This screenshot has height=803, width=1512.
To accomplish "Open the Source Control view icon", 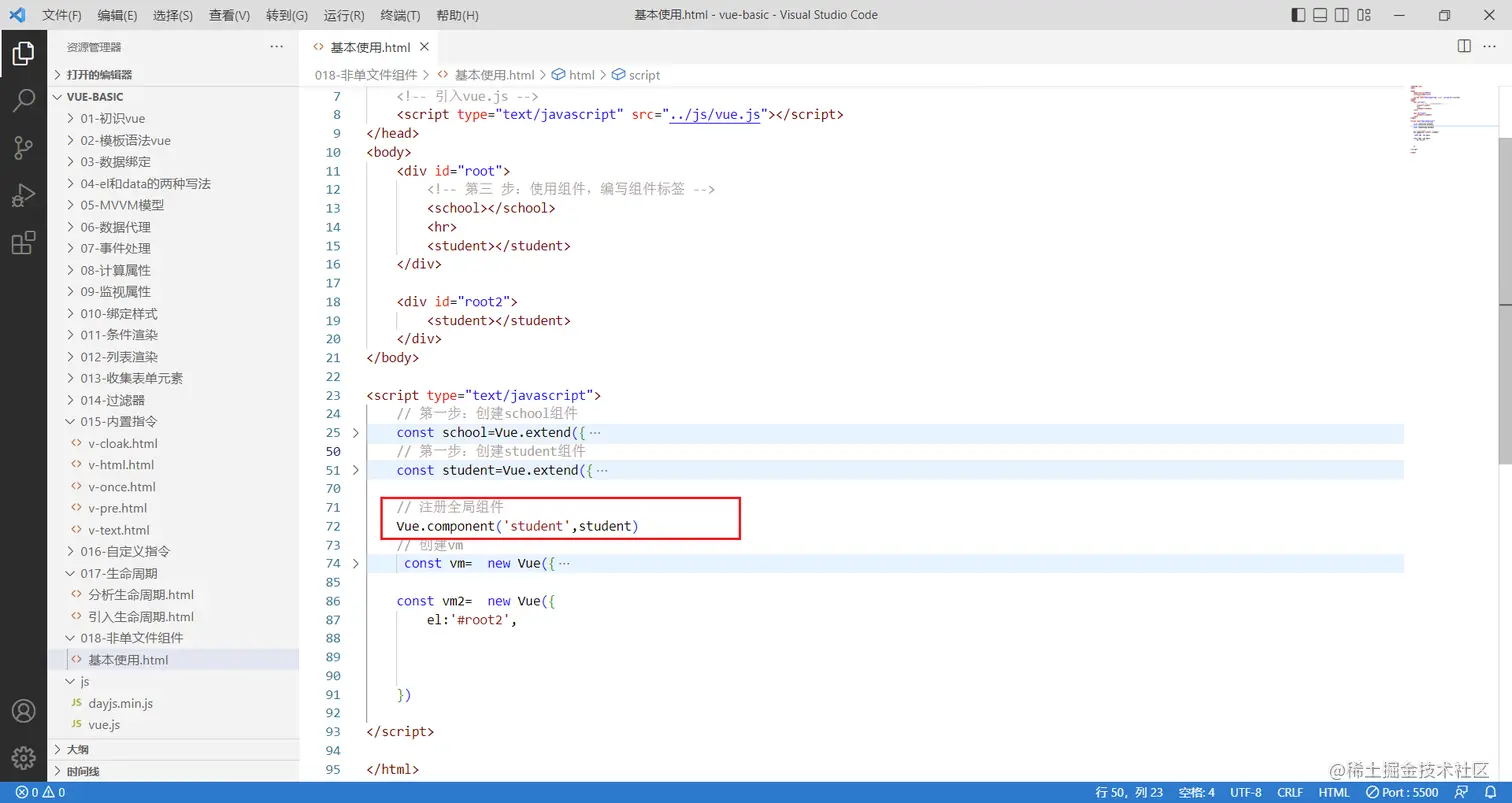I will pos(23,148).
